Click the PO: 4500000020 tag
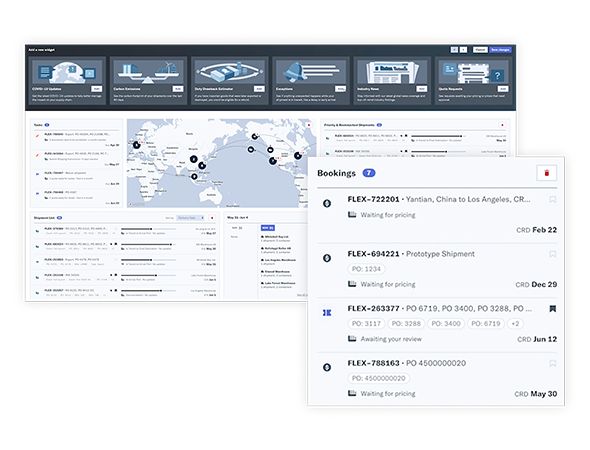Screen dimensions: 590x450 pyautogui.click(x=379, y=378)
